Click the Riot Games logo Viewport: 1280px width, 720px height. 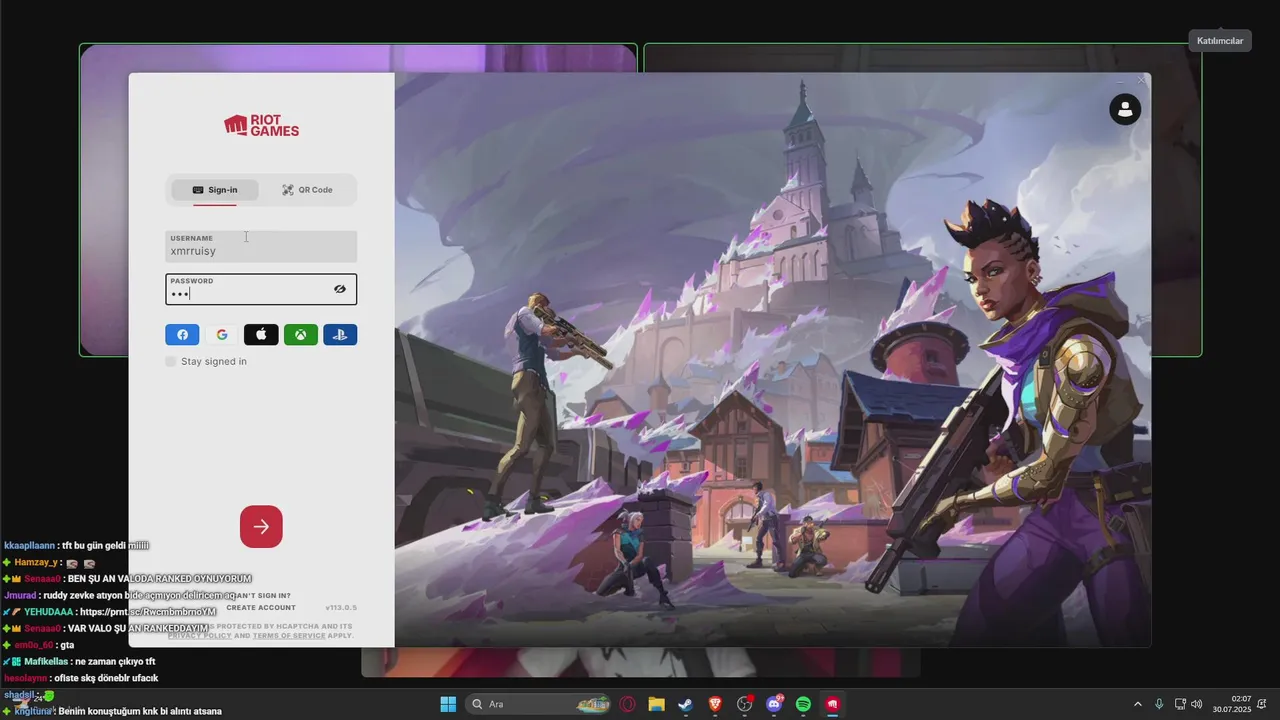pyautogui.click(x=261, y=125)
